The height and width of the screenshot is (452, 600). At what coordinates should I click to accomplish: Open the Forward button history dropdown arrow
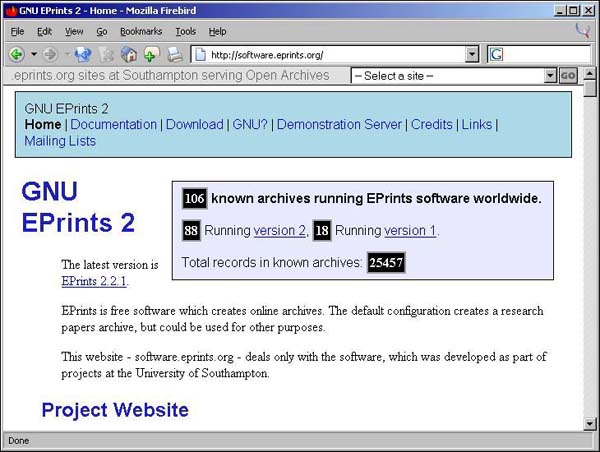coord(67,54)
